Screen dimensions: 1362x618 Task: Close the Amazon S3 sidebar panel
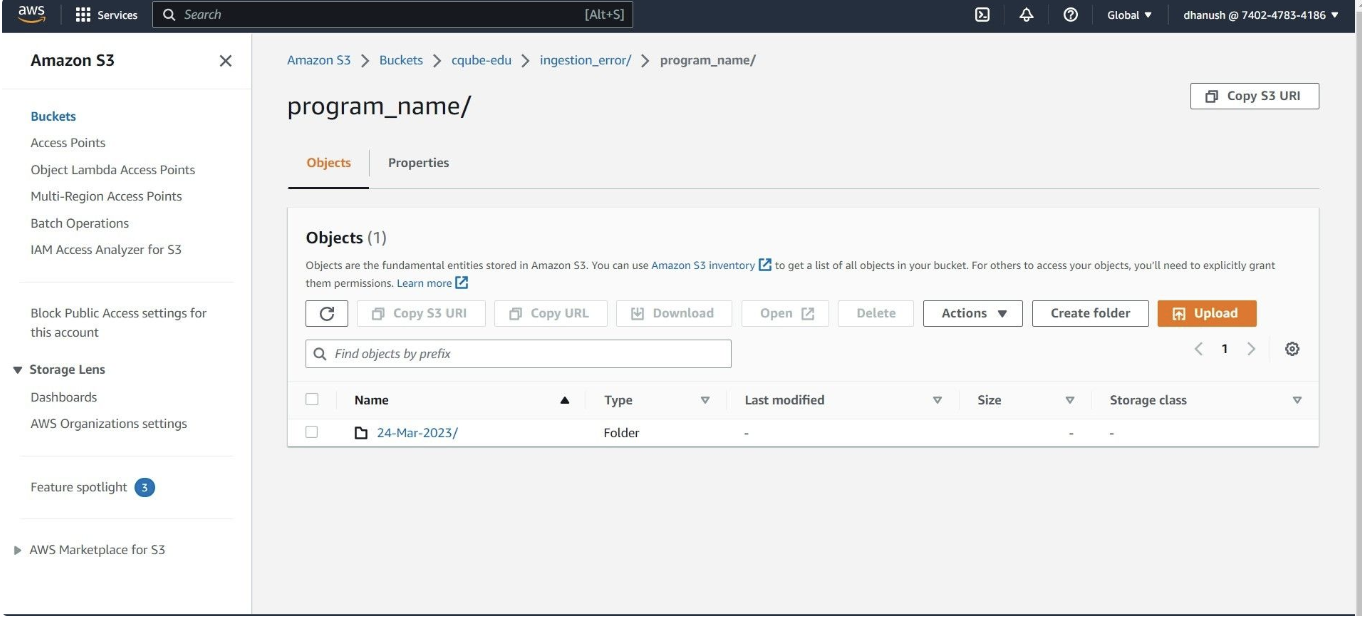225,61
